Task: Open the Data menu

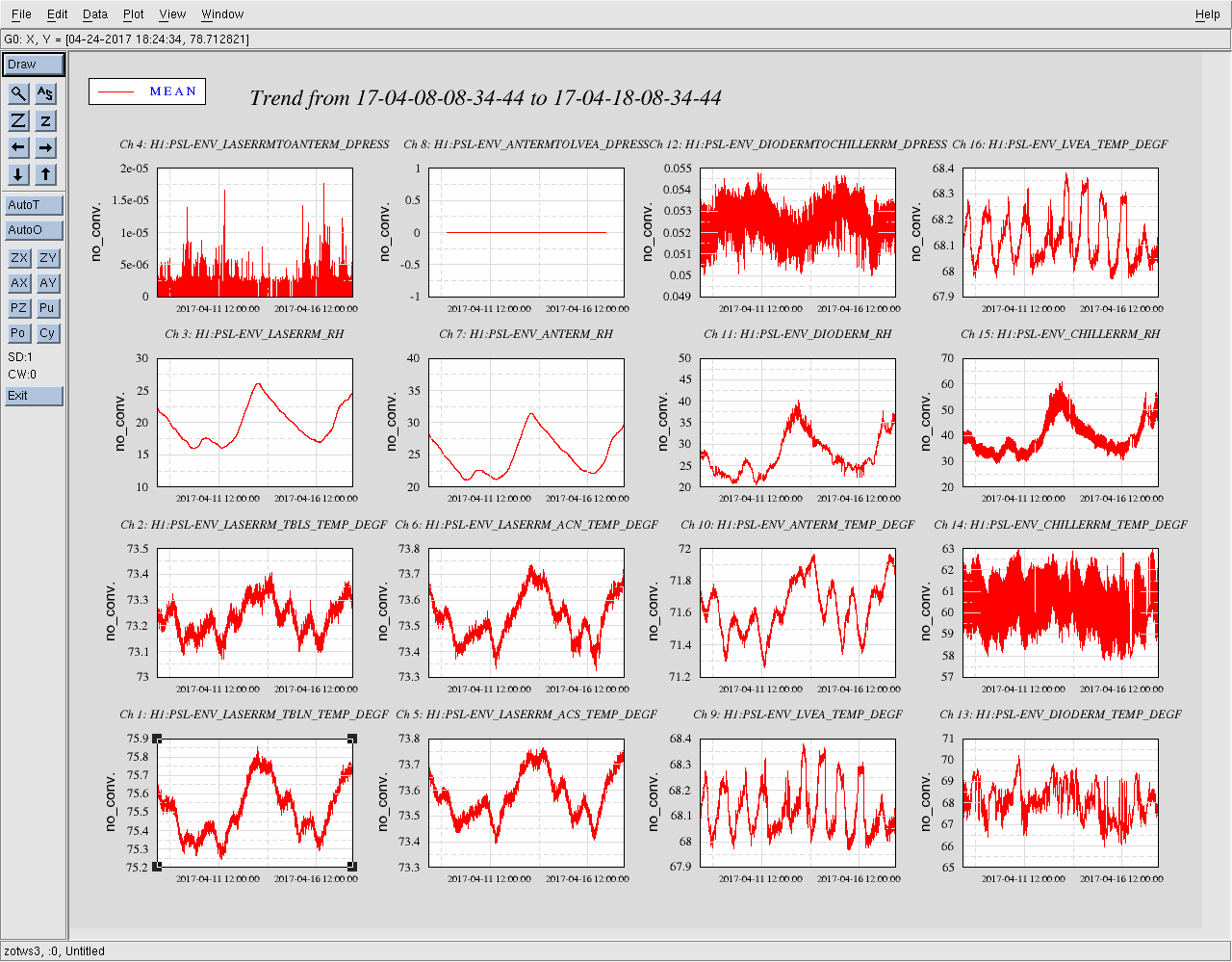Action: pos(94,14)
